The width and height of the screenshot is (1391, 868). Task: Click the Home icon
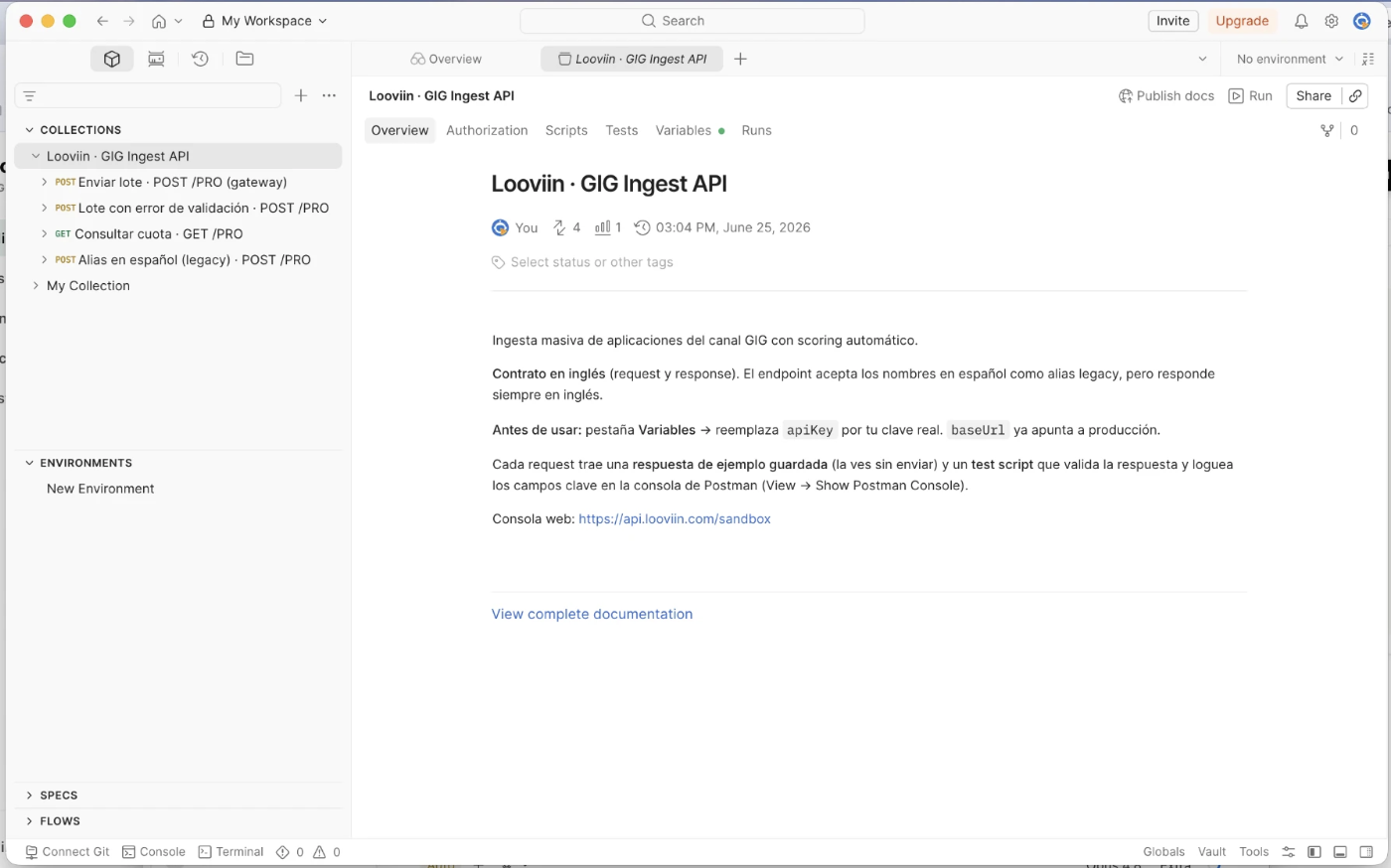coord(159,21)
